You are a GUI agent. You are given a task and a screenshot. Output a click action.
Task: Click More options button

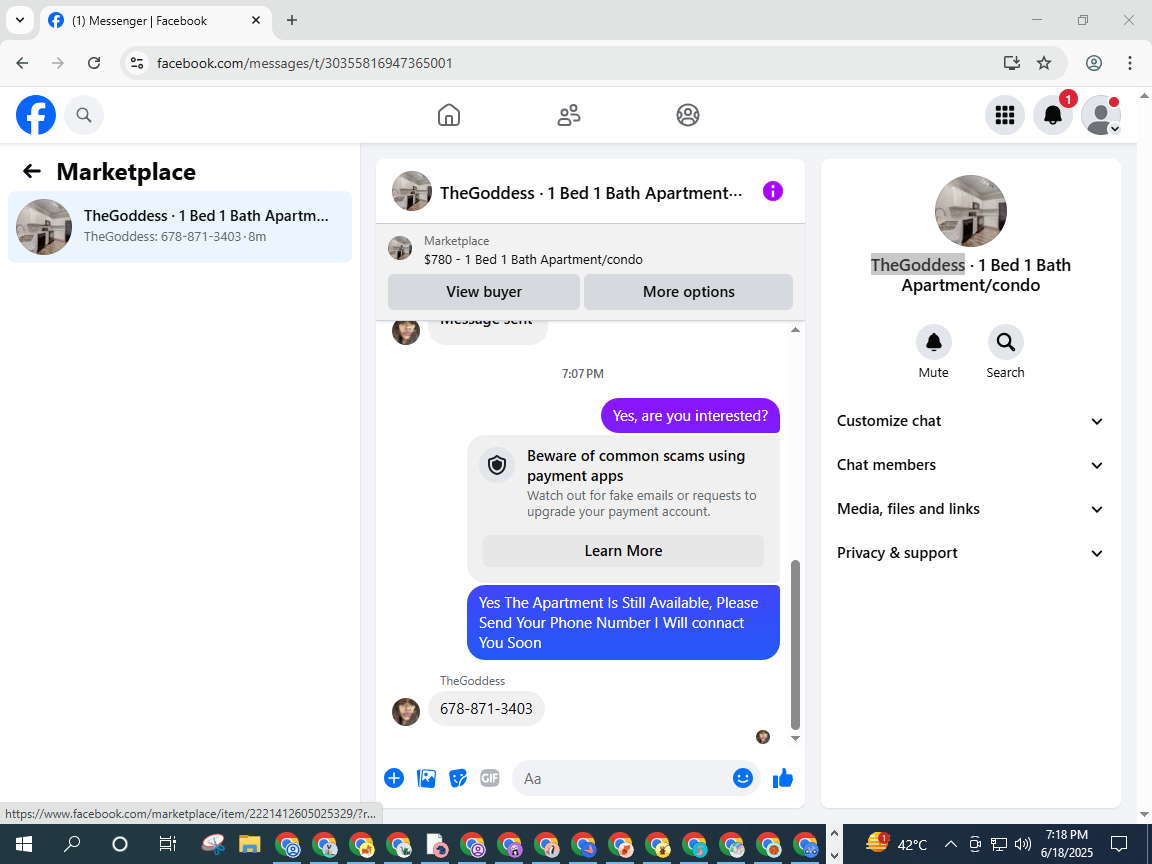(688, 292)
